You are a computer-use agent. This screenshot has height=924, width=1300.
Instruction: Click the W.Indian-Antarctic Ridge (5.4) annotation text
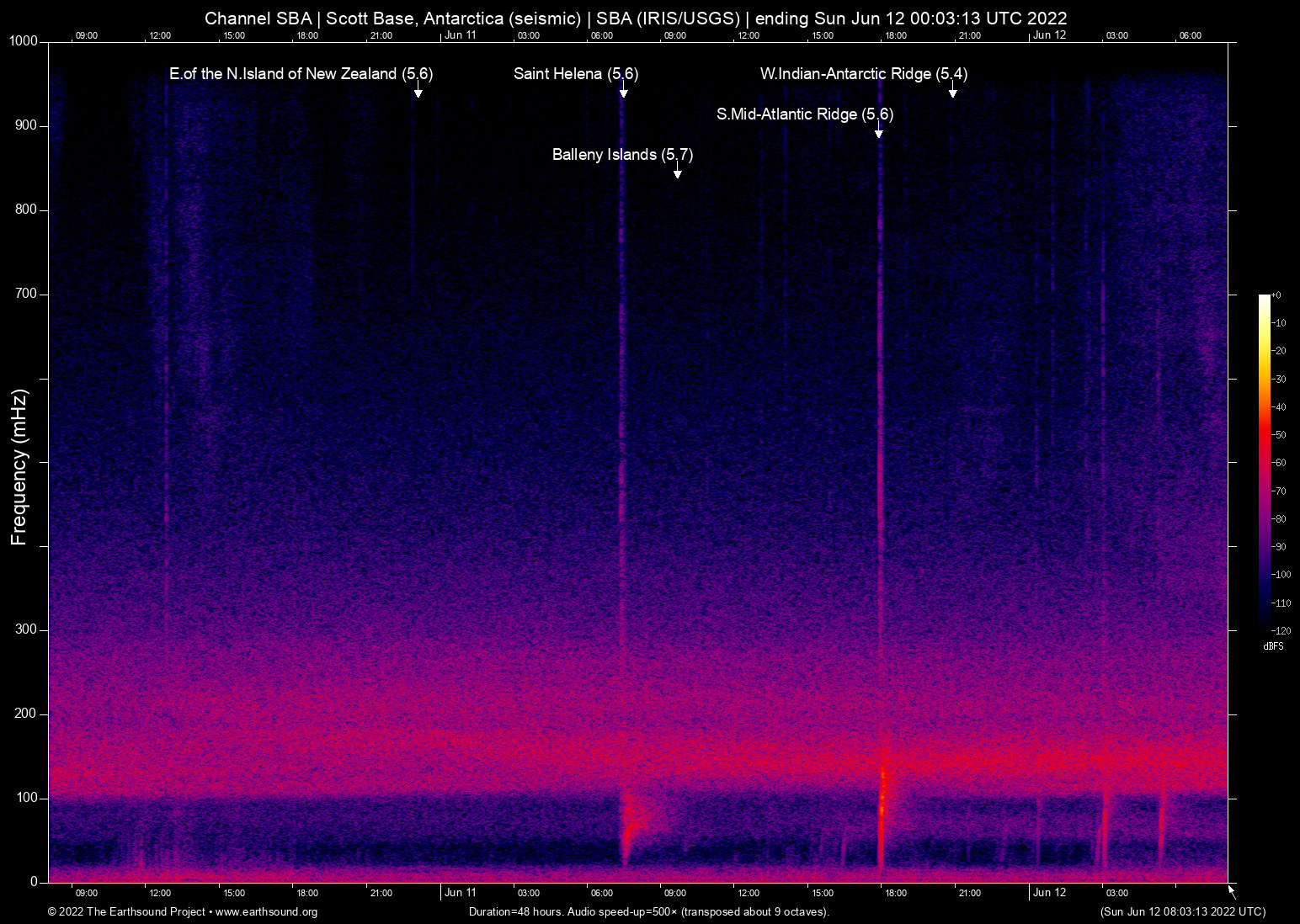tap(863, 74)
